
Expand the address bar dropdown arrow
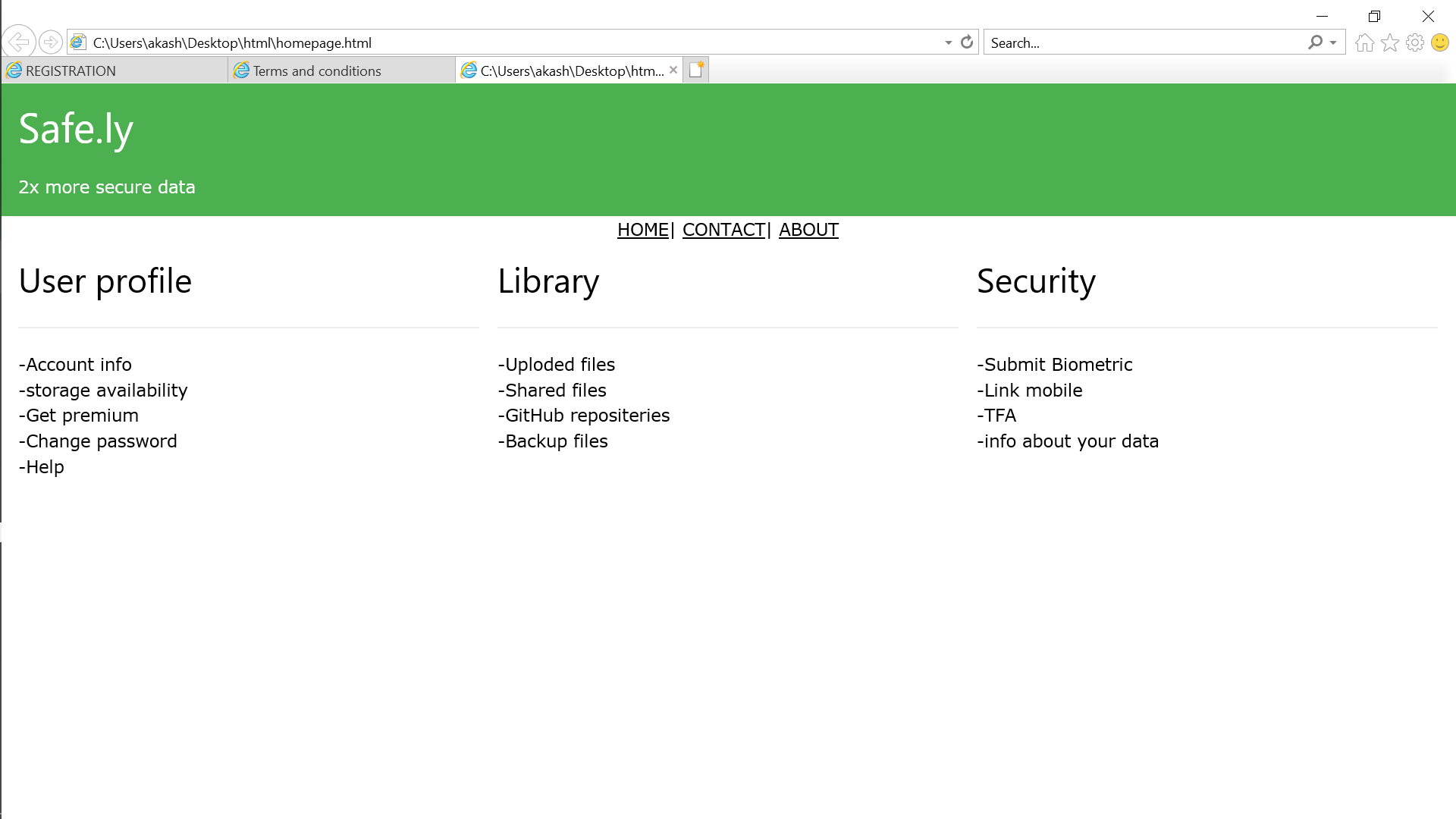tap(948, 42)
